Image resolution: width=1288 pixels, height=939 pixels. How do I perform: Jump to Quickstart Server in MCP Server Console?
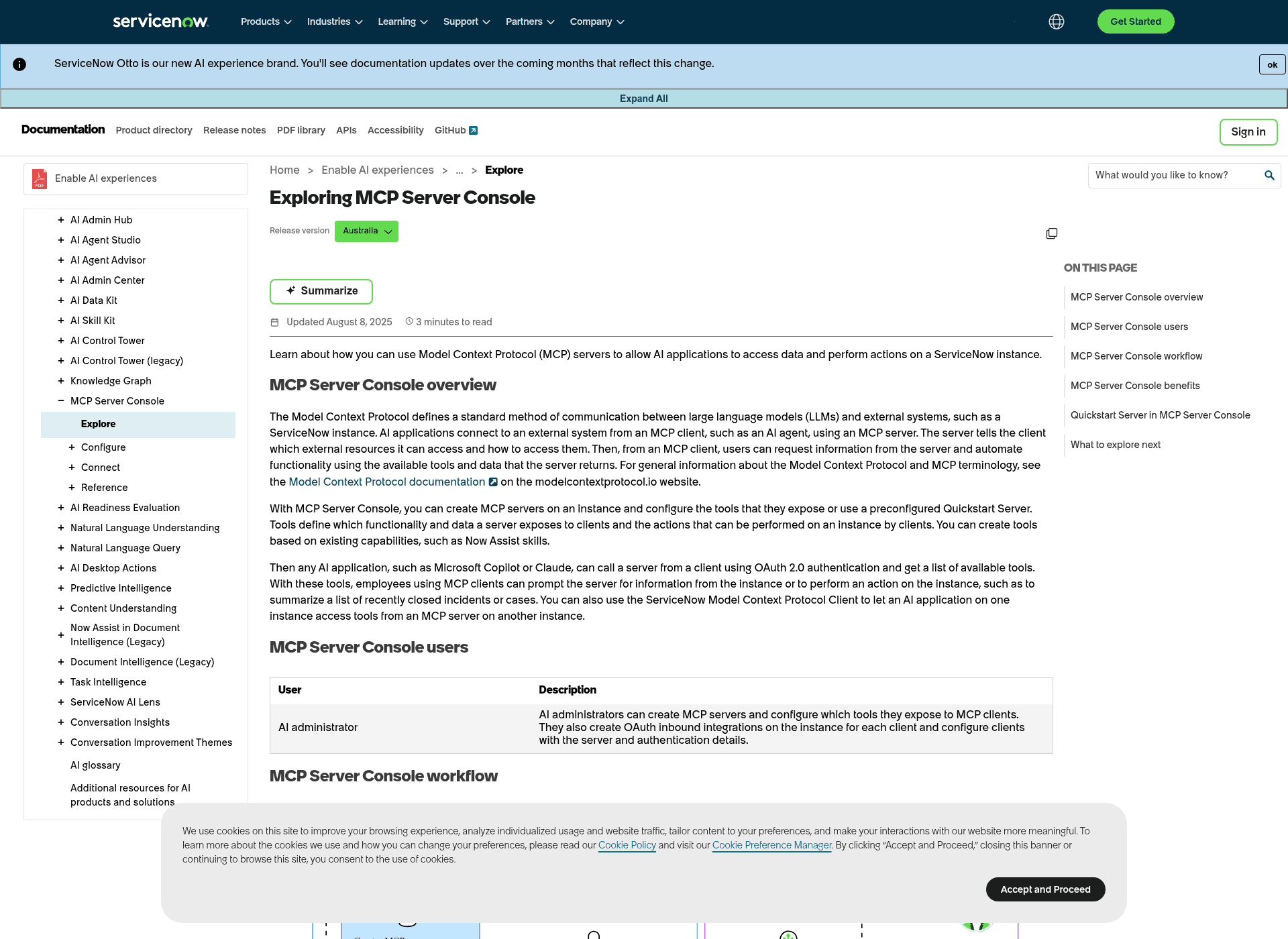coord(1161,415)
